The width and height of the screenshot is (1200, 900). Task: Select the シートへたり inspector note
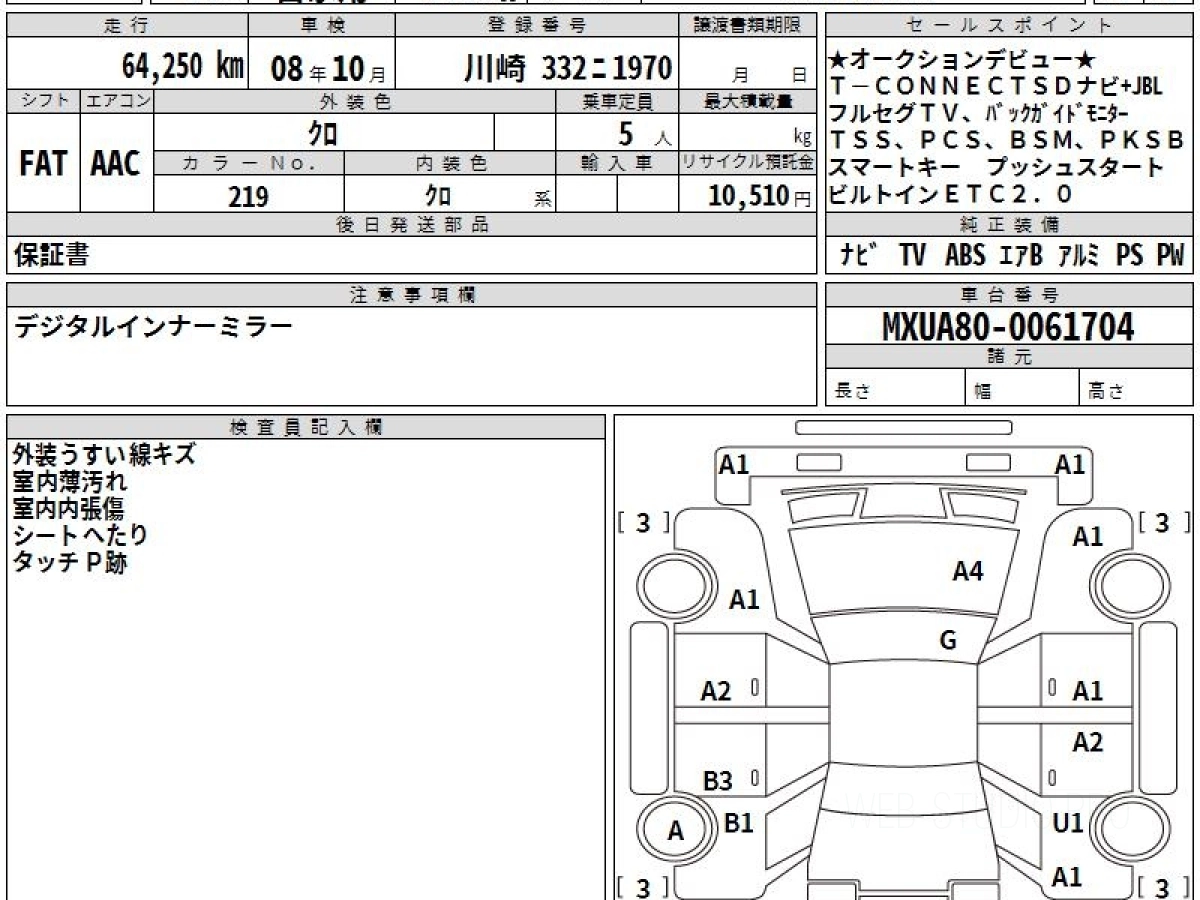[x=80, y=536]
